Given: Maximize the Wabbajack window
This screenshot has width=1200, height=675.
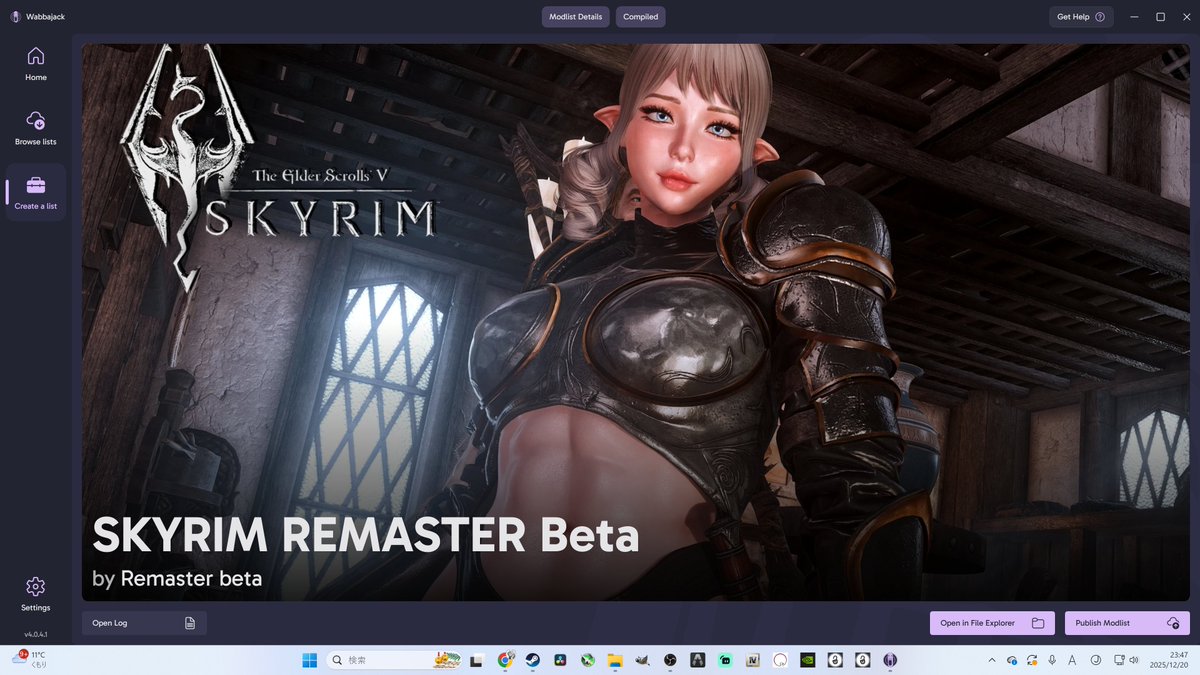Looking at the screenshot, I should click(1160, 17).
